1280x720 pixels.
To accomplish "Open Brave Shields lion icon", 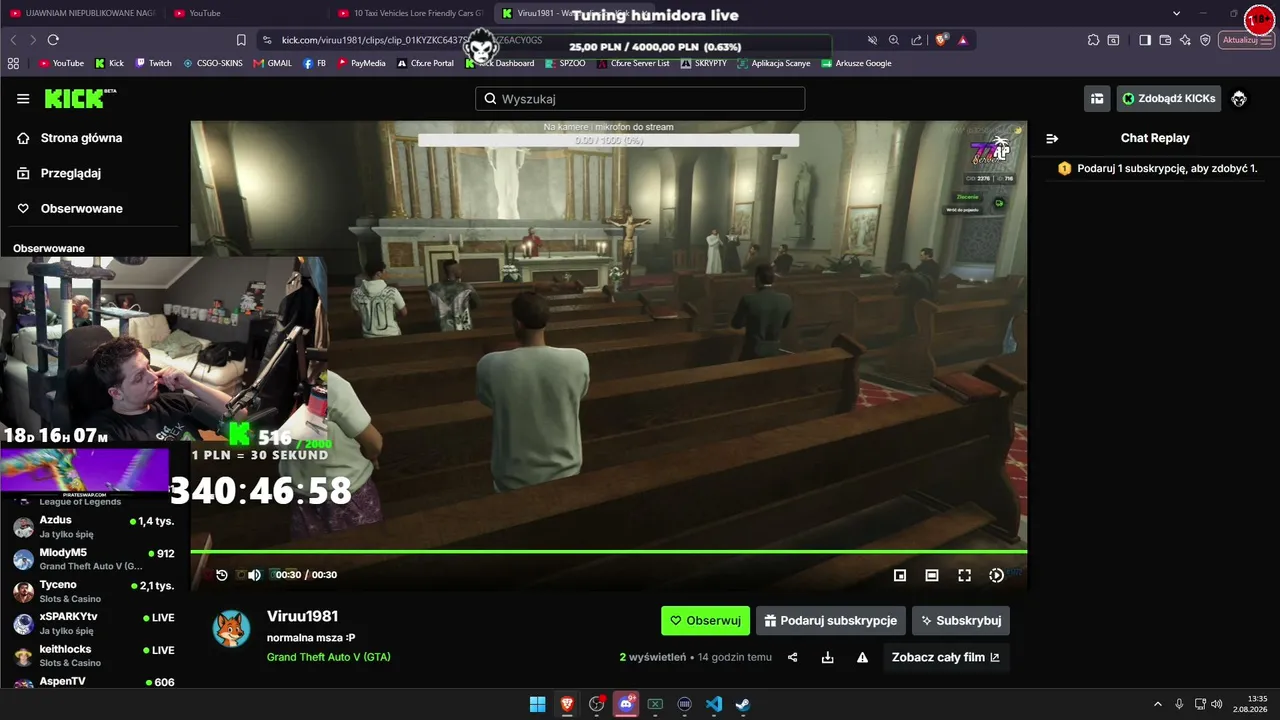I will pyautogui.click(x=942, y=40).
